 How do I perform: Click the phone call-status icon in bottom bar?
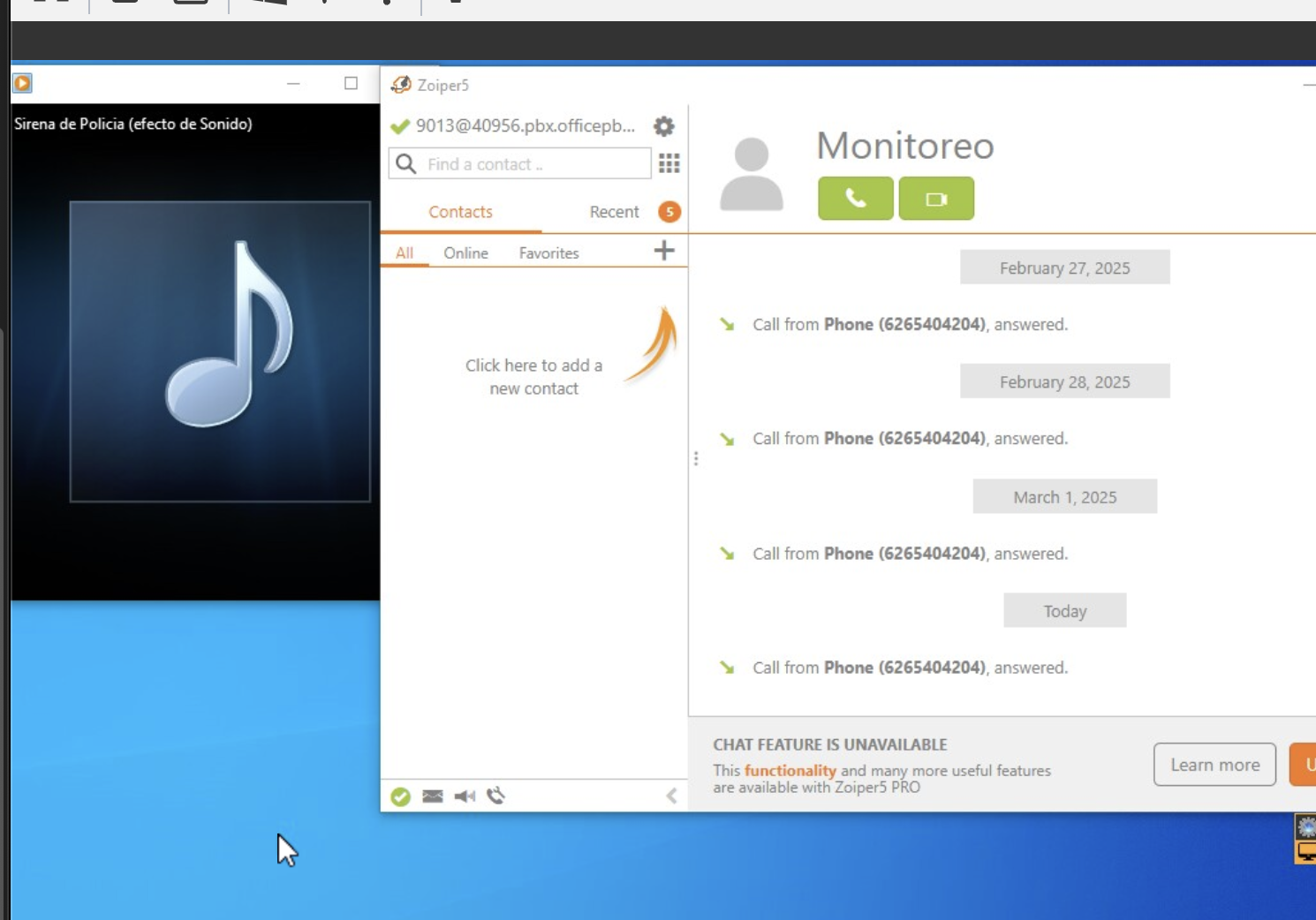pos(496,796)
